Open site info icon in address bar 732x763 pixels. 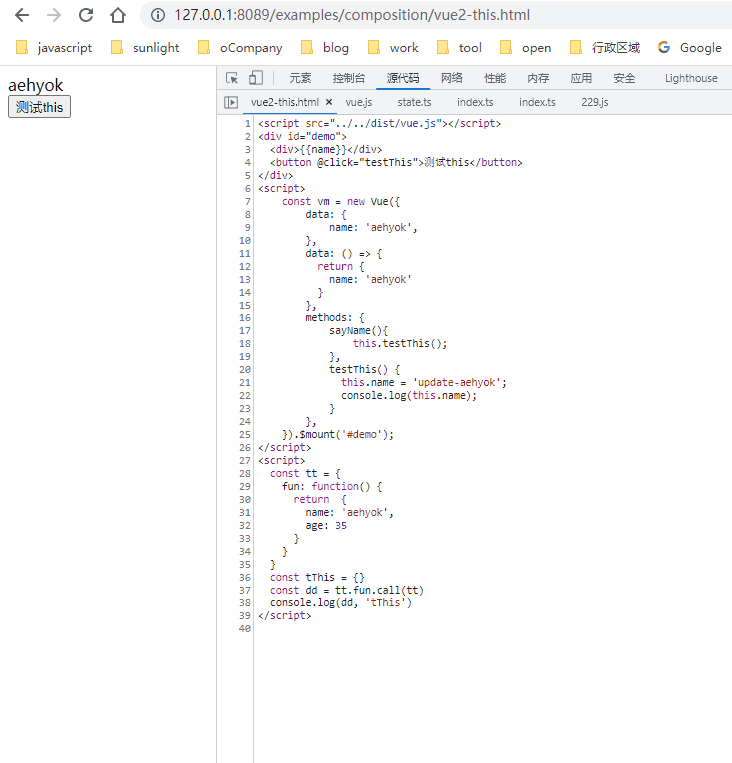click(x=157, y=15)
